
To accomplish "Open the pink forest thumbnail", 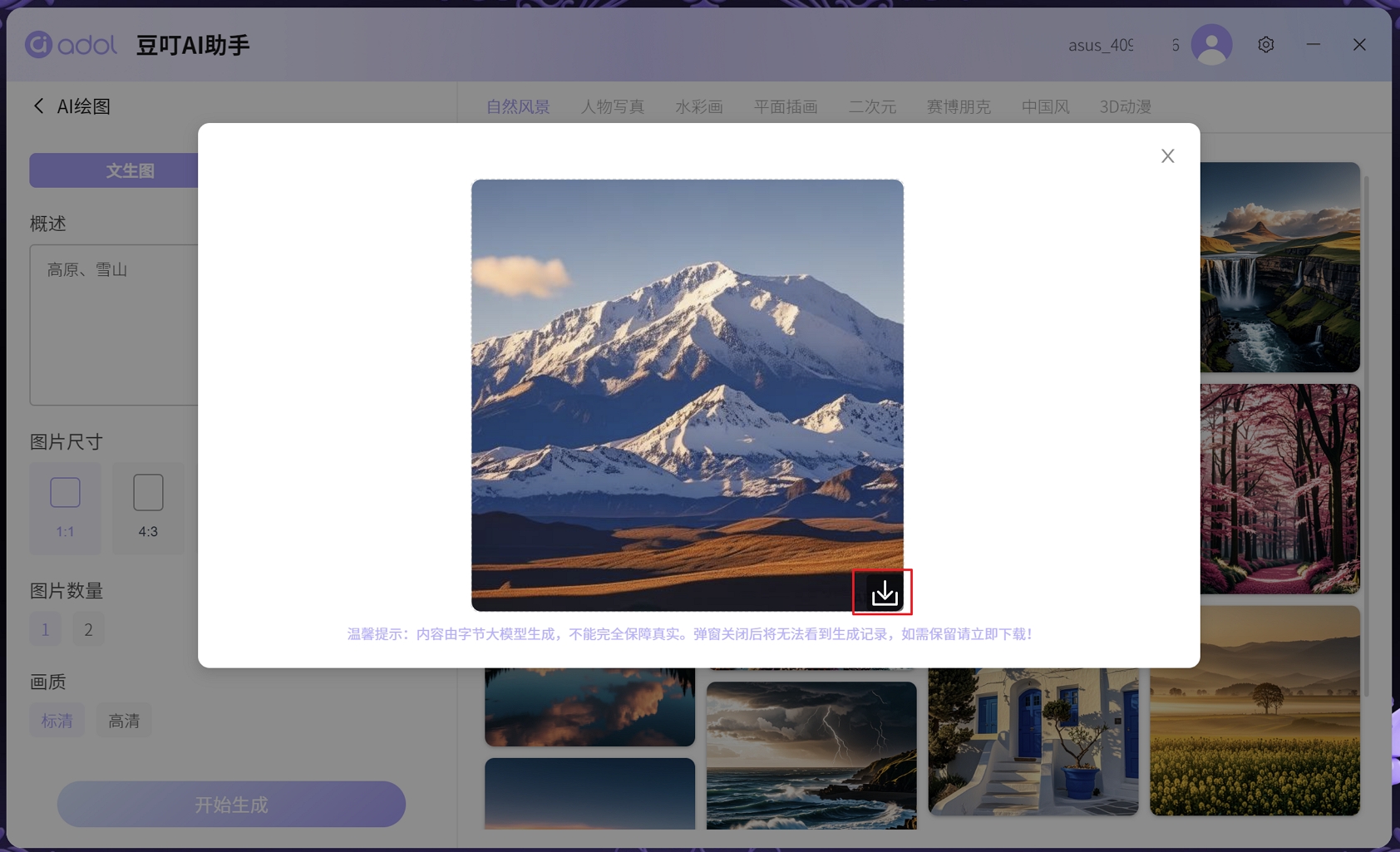I will click(x=1280, y=489).
